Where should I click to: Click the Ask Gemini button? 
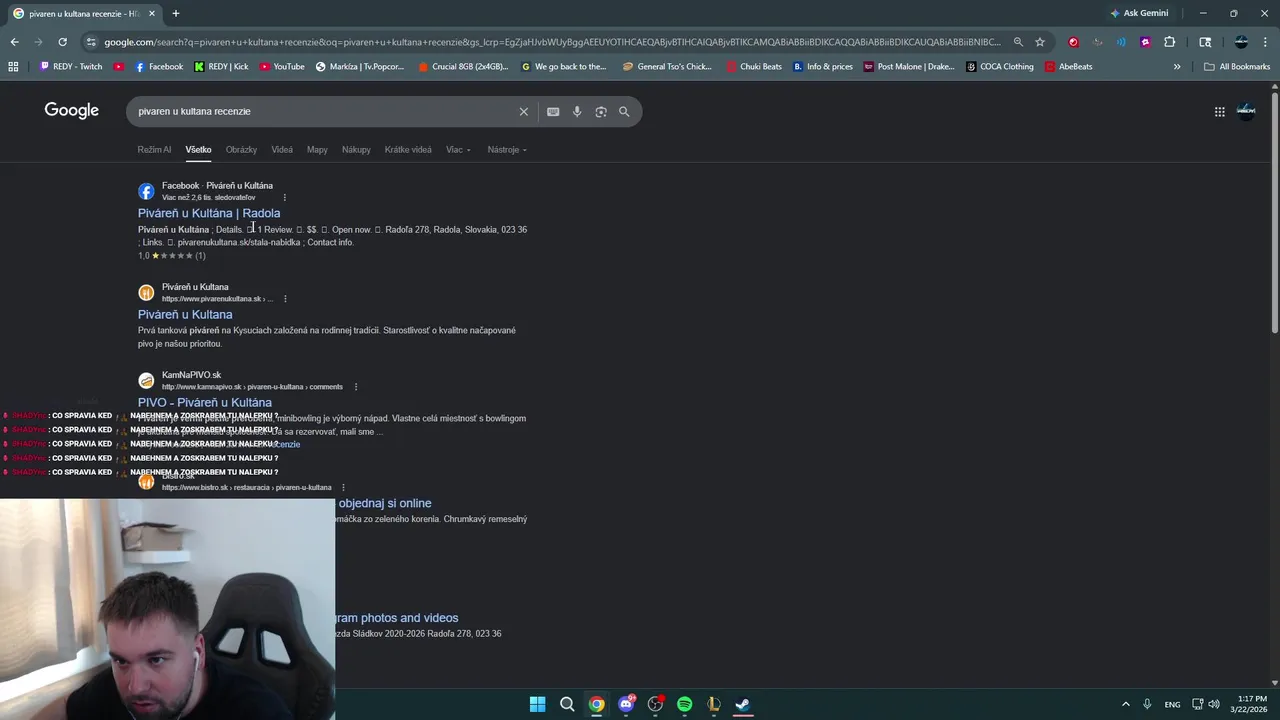click(1139, 13)
